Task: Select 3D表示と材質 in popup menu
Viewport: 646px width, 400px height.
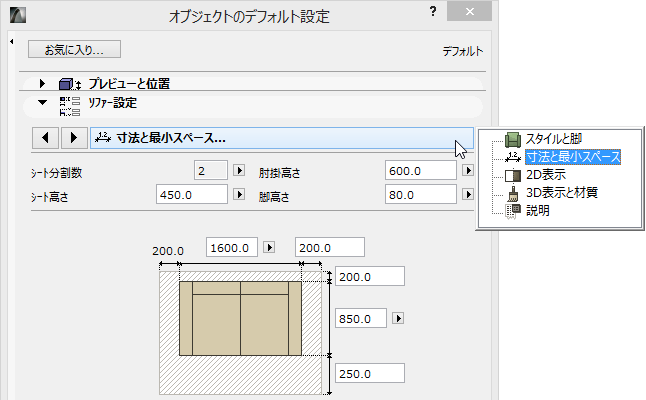Action: [x=562, y=192]
